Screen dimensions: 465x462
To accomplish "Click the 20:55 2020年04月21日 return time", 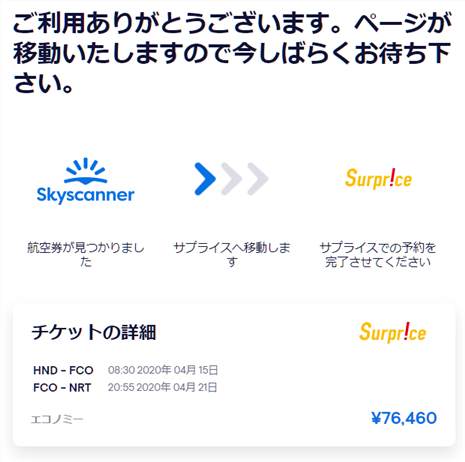I will point(163,387).
